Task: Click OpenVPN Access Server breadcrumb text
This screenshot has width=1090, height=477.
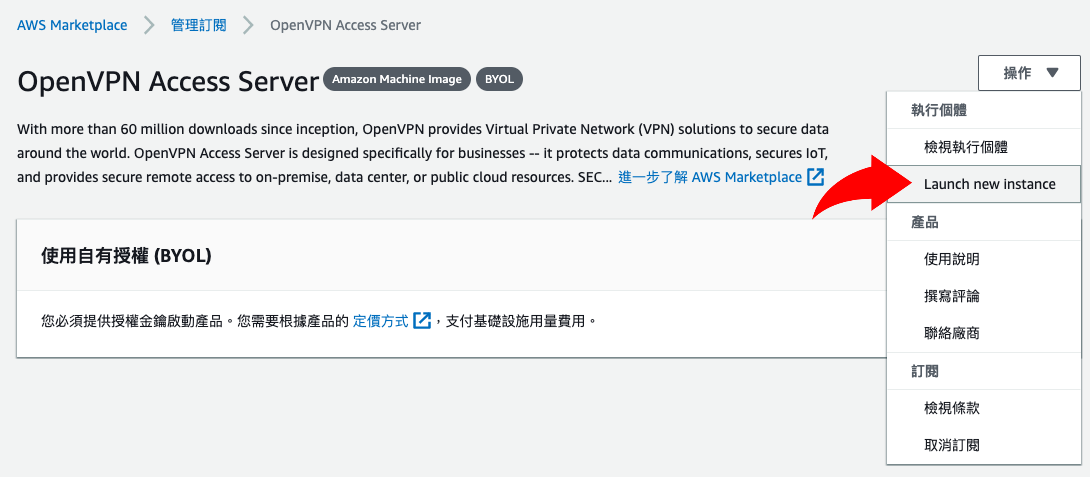Action: click(x=345, y=26)
